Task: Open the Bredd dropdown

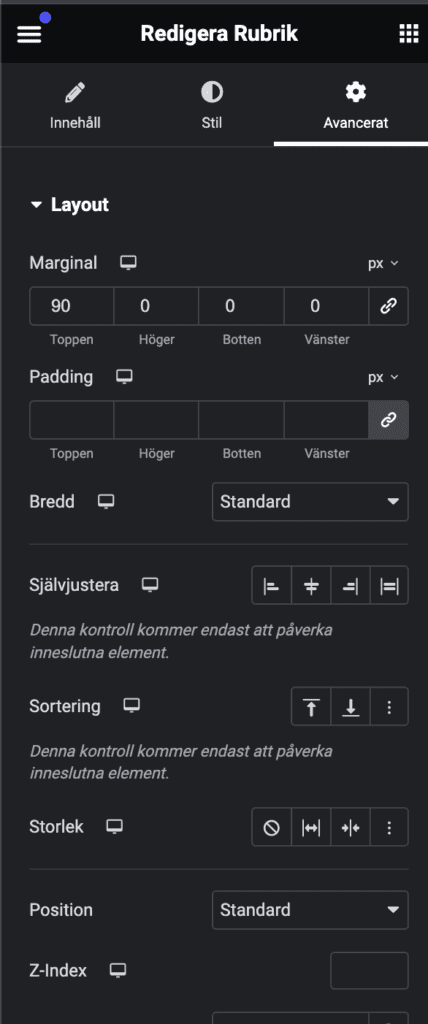Action: click(310, 502)
